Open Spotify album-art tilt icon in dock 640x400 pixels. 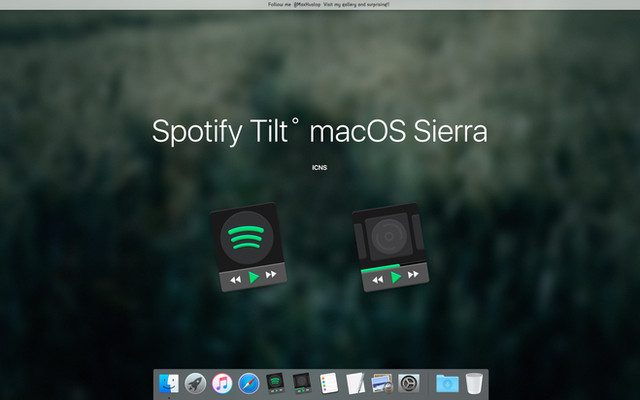(302, 383)
